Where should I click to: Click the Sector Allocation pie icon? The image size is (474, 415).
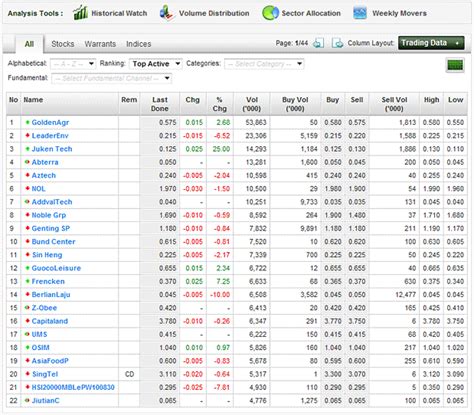(x=270, y=13)
